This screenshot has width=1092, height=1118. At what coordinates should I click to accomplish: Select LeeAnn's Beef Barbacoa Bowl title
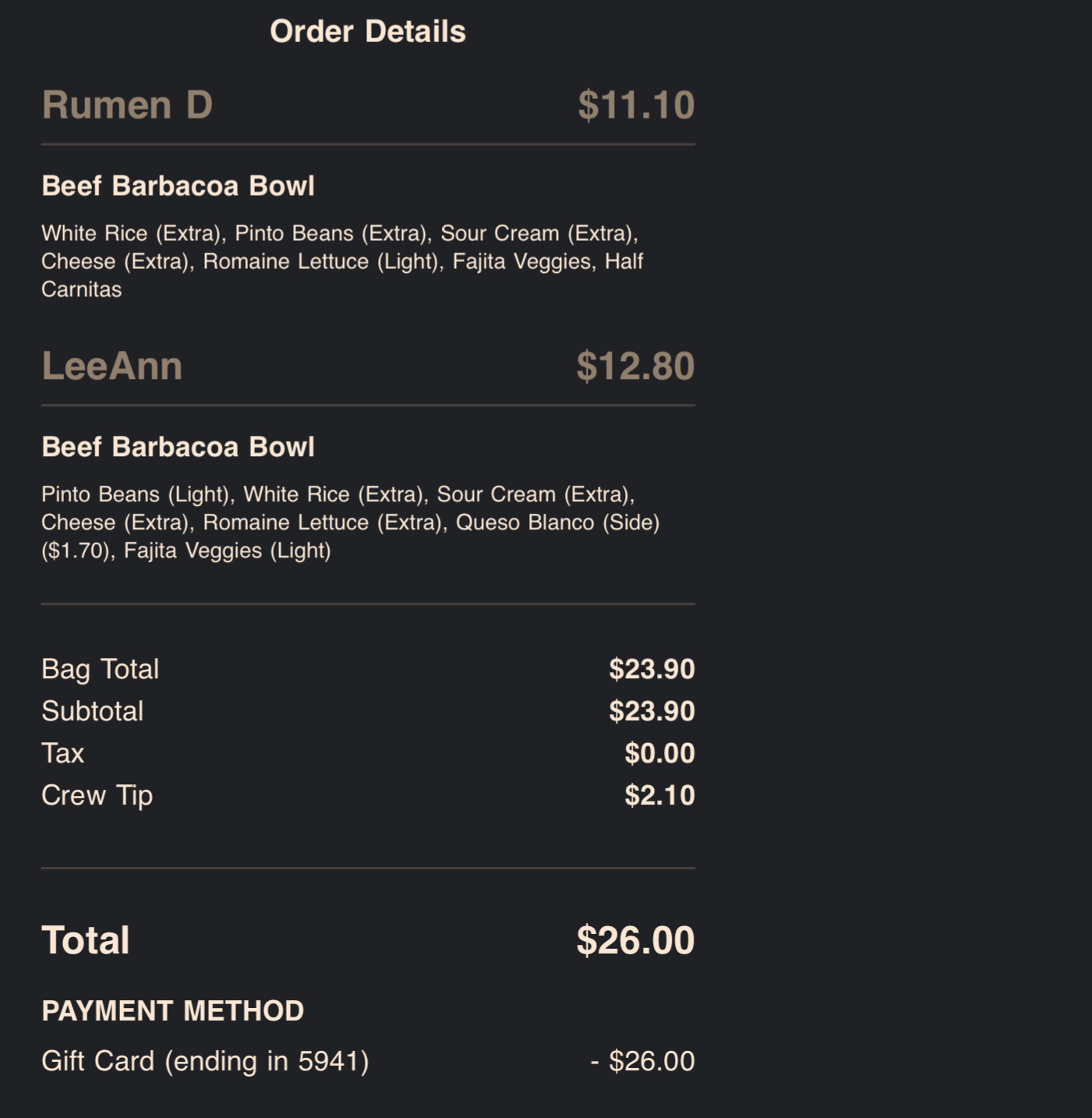pyautogui.click(x=178, y=448)
